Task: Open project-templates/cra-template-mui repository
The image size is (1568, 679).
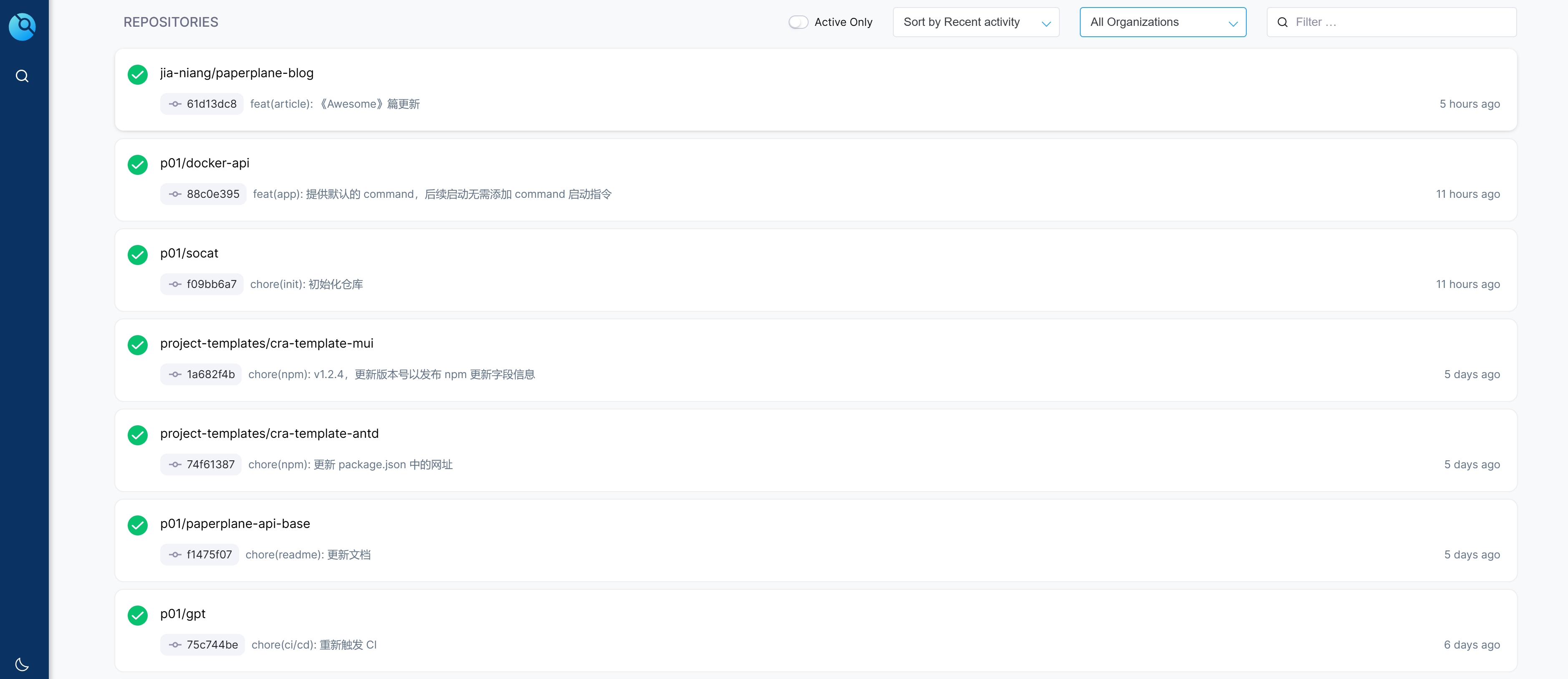Action: [267, 343]
